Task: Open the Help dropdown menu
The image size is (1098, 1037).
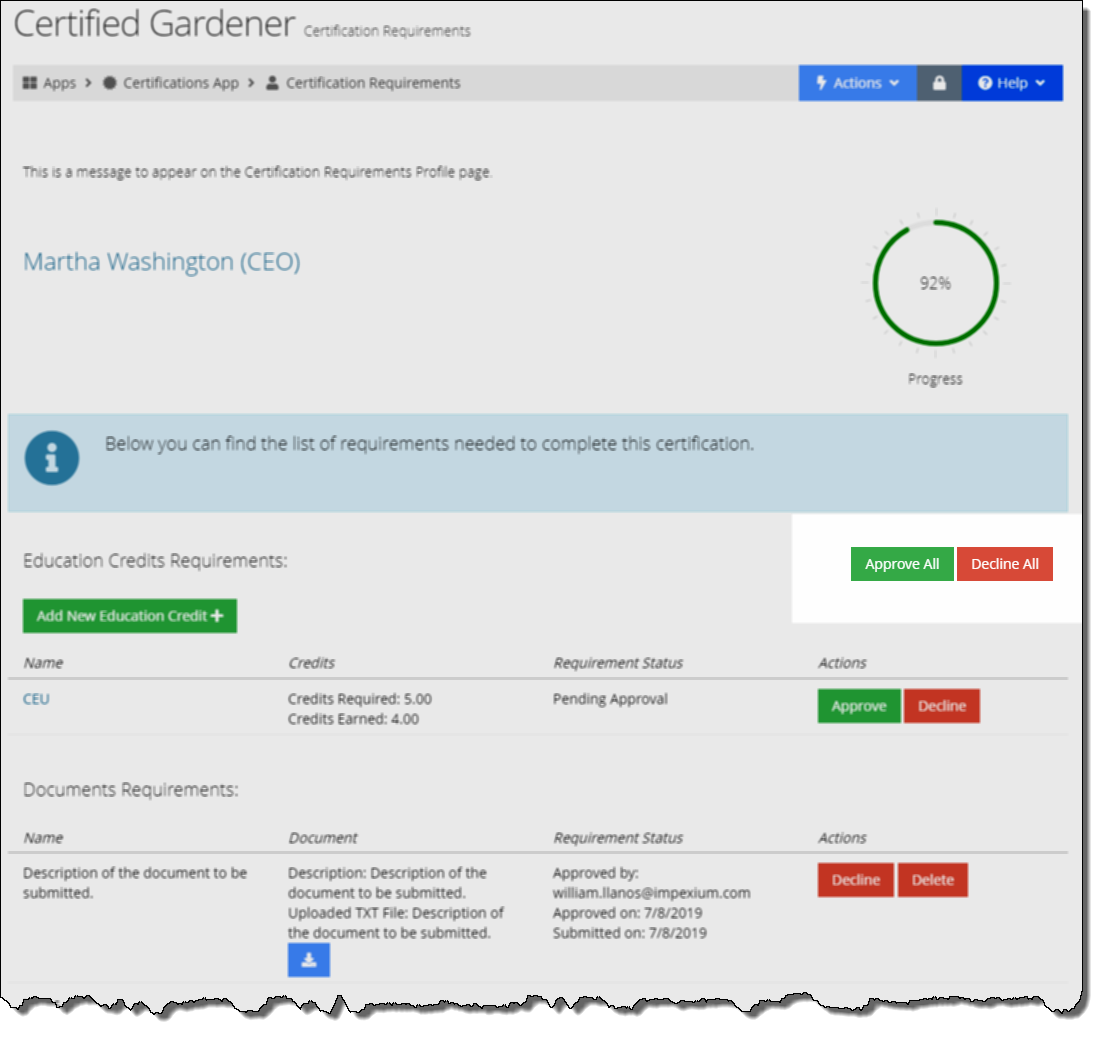Action: [1012, 83]
